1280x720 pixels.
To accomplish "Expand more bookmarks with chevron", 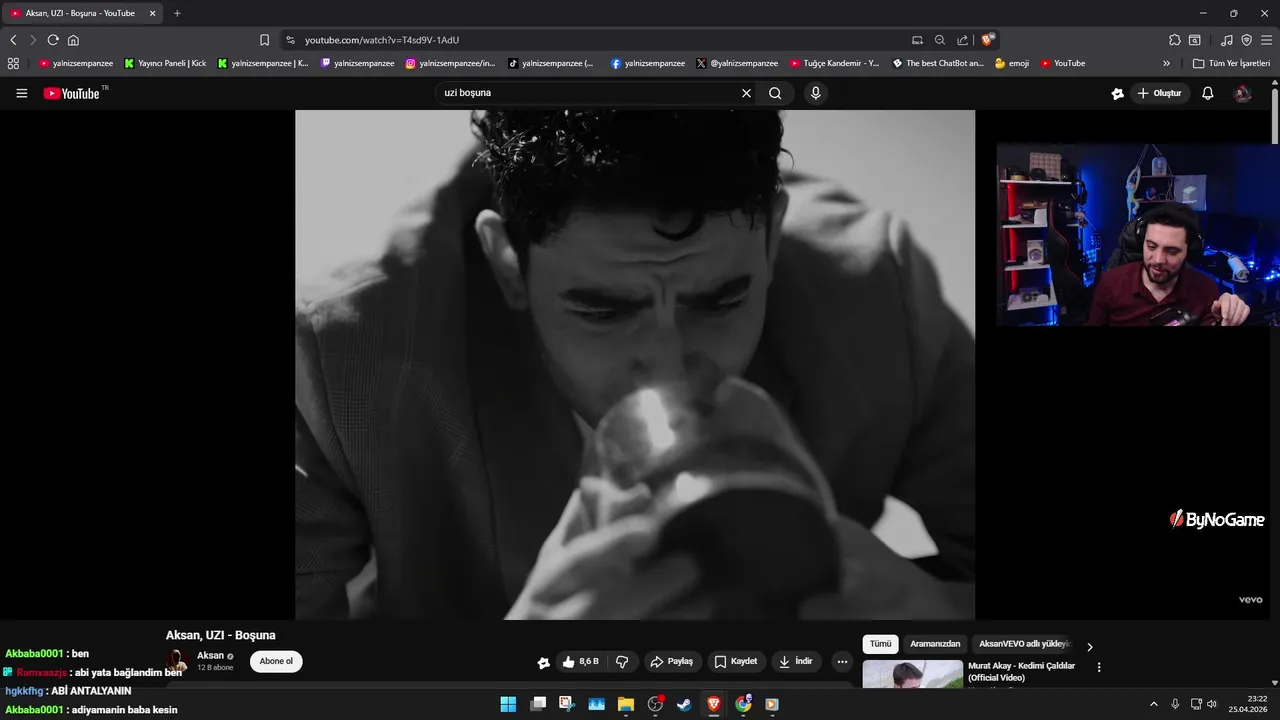I will pos(1166,63).
